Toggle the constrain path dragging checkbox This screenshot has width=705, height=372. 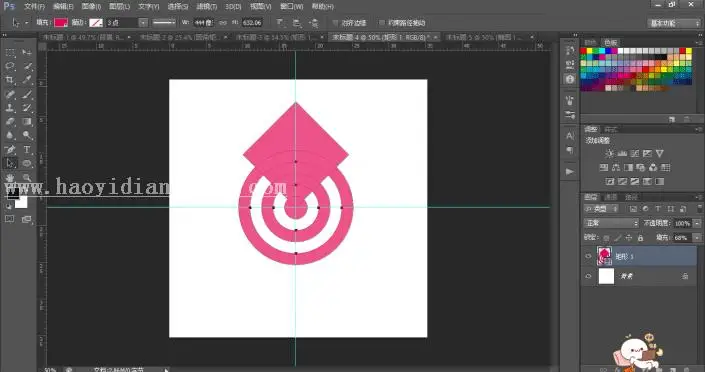(x=382, y=23)
